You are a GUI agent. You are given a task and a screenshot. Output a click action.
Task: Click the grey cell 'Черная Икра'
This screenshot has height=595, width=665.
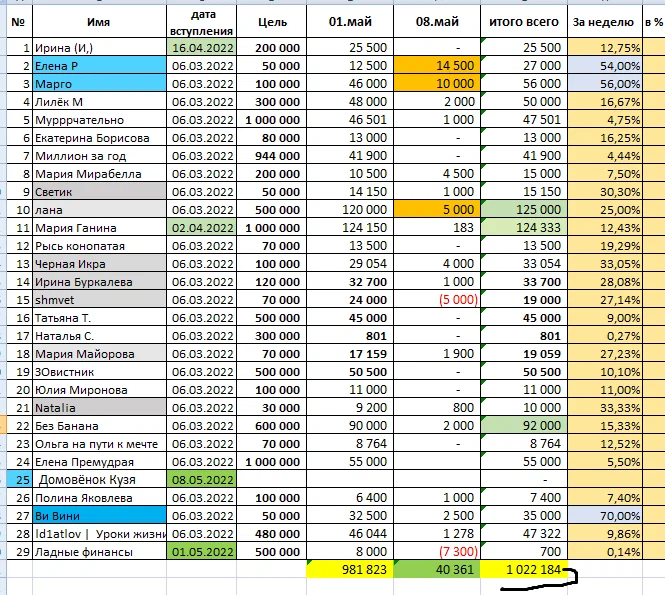(99, 264)
